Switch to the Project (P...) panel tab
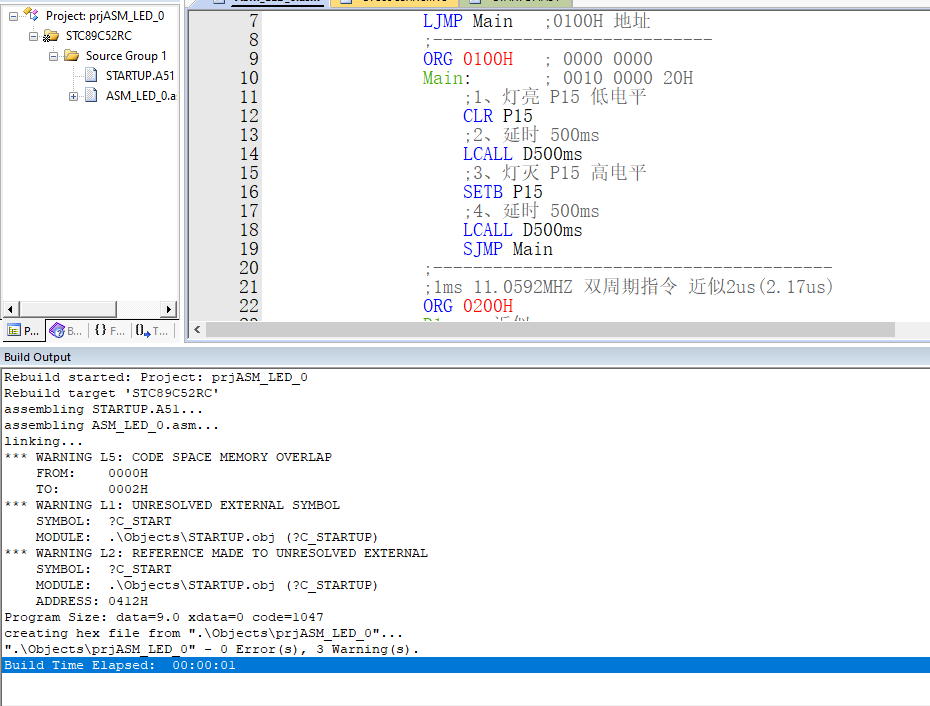 [24, 330]
